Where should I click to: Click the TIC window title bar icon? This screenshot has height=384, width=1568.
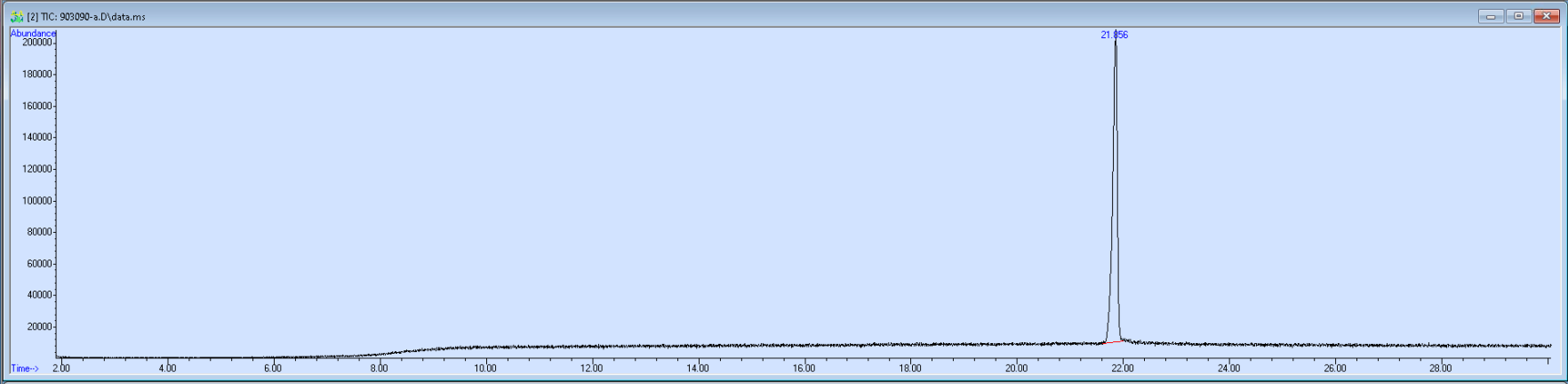pos(16,16)
